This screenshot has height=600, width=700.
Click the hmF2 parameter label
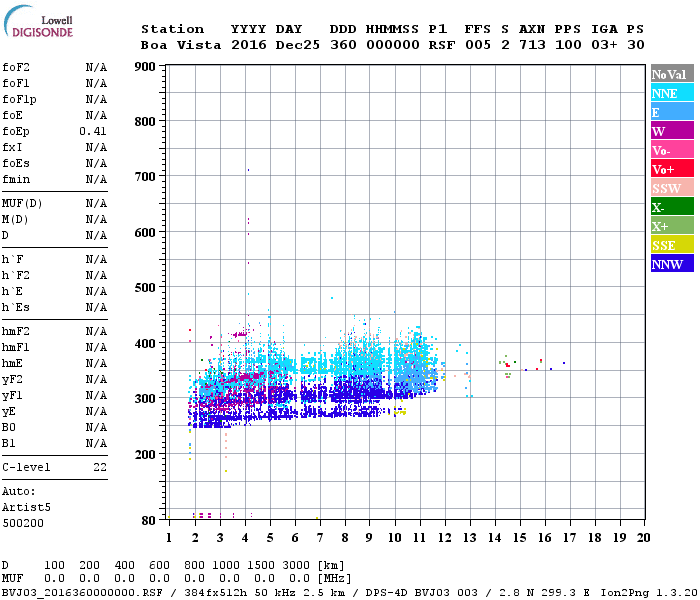click(x=16, y=332)
